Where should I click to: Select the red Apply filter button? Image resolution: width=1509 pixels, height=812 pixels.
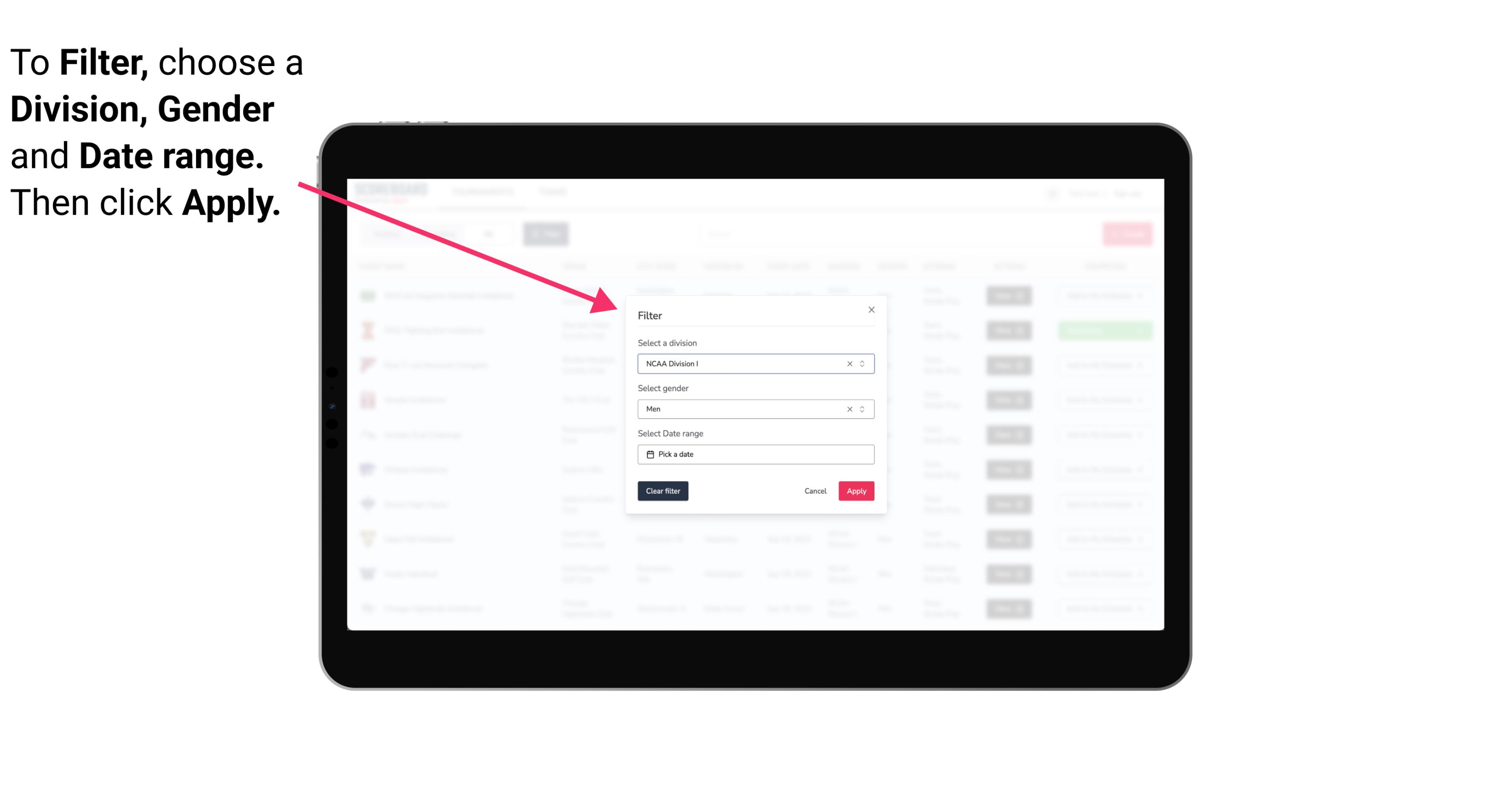coord(856,491)
